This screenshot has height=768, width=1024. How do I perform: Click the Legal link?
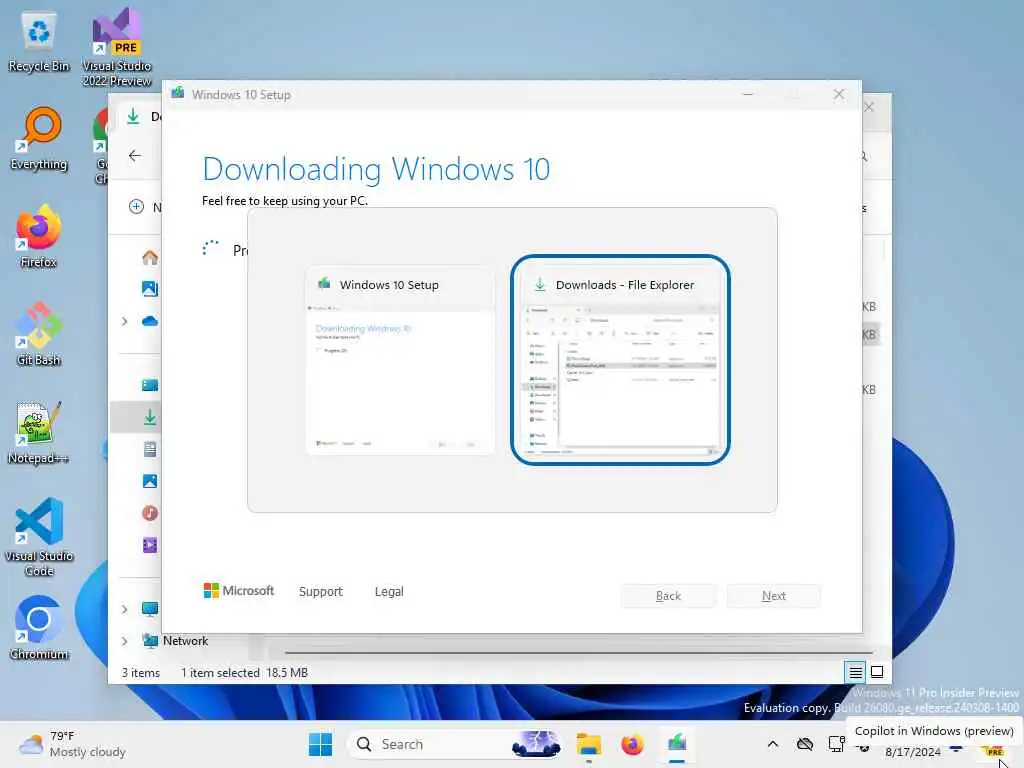coord(389,592)
